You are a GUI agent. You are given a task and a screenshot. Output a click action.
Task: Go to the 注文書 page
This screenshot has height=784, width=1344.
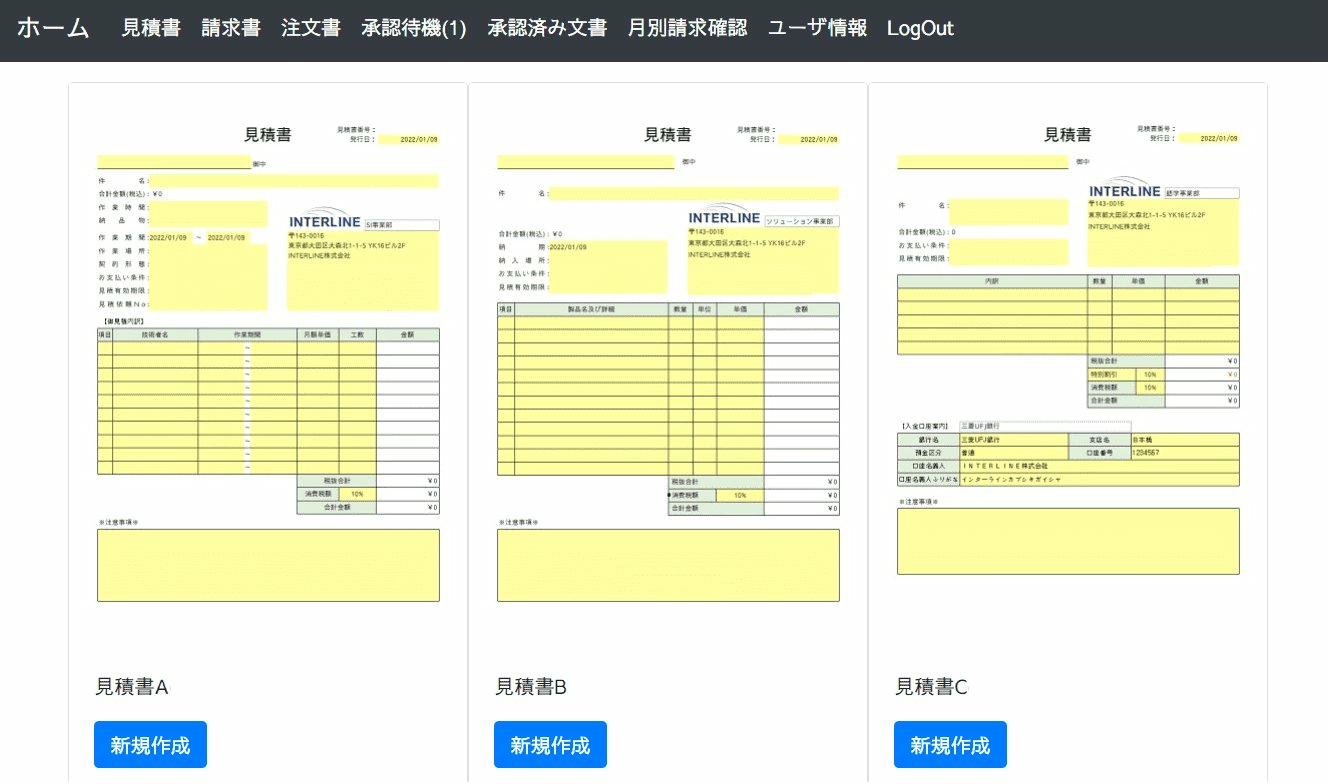click(x=310, y=29)
